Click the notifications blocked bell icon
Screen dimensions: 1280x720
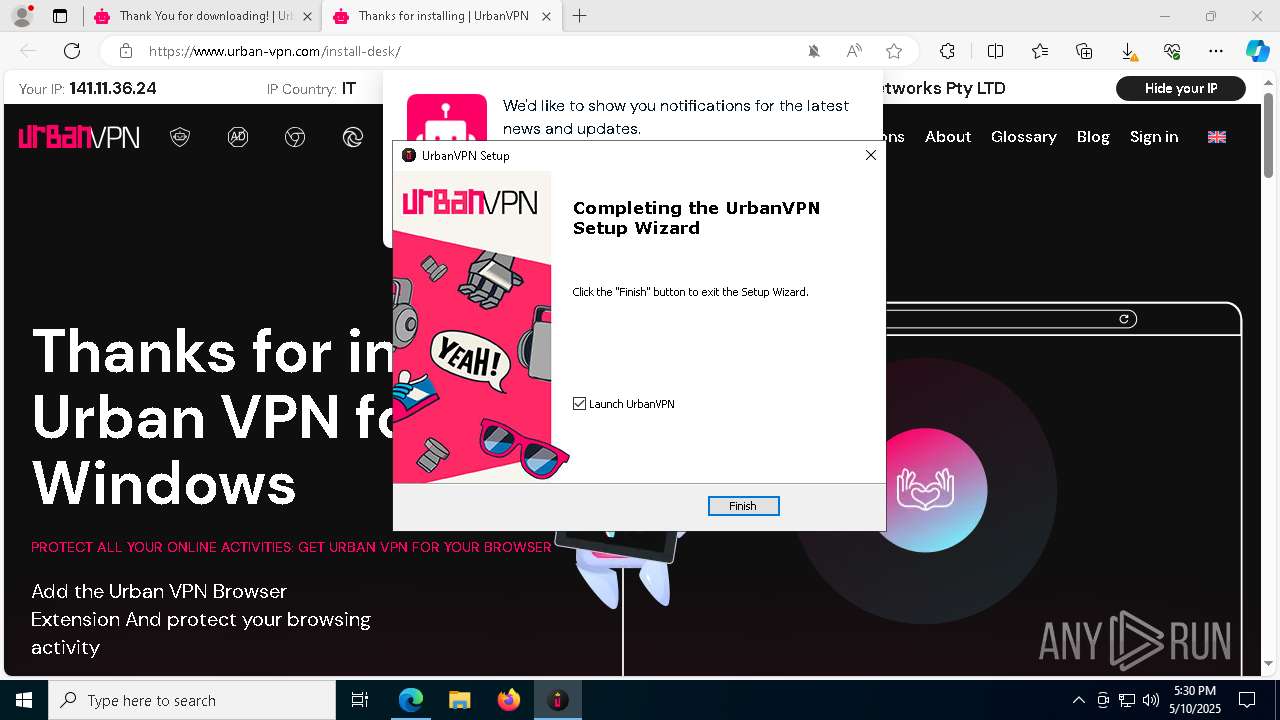point(814,51)
